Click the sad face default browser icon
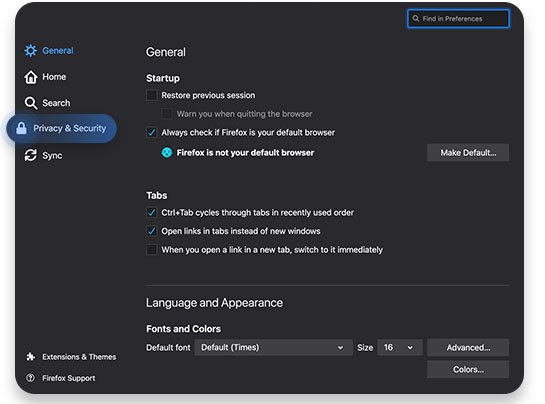 click(x=167, y=153)
